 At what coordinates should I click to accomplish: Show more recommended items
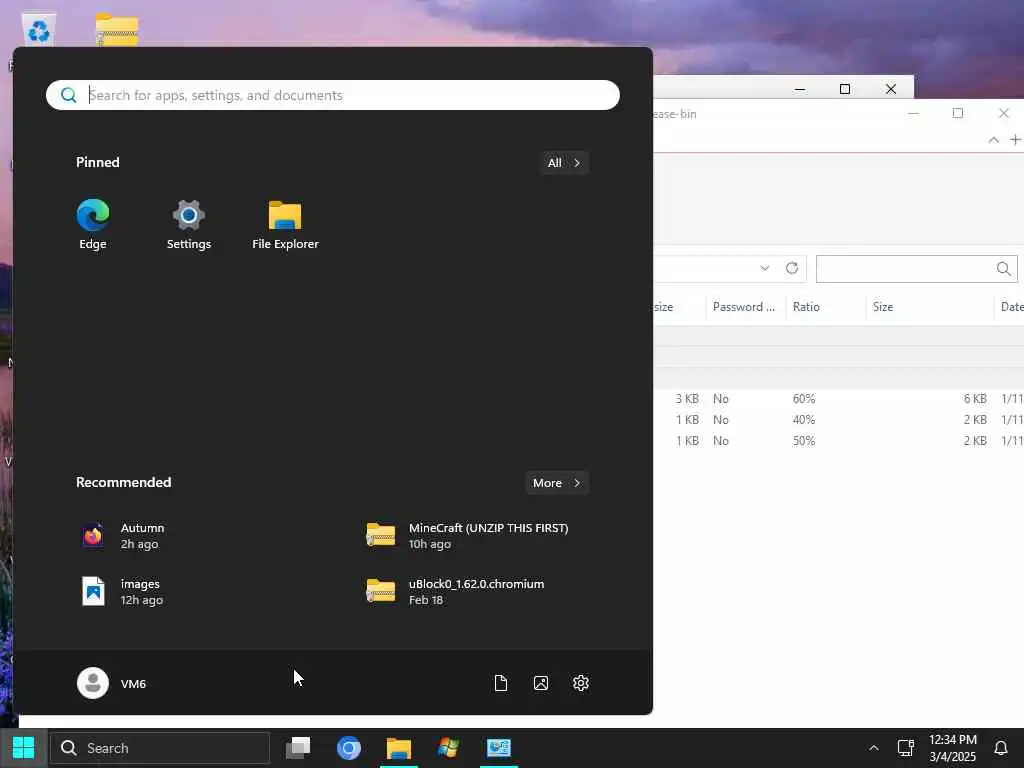[557, 483]
